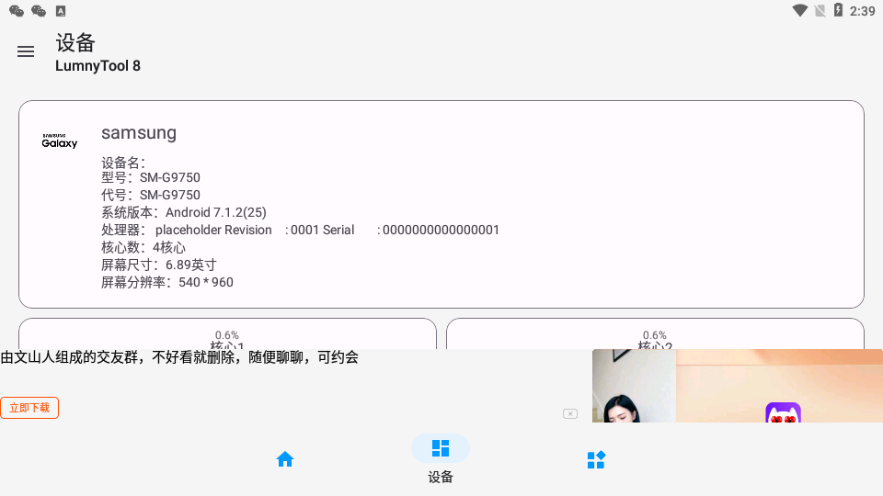This screenshot has width=883, height=496.
Task: Click the Samsung Galaxy logo
Action: 59,141
